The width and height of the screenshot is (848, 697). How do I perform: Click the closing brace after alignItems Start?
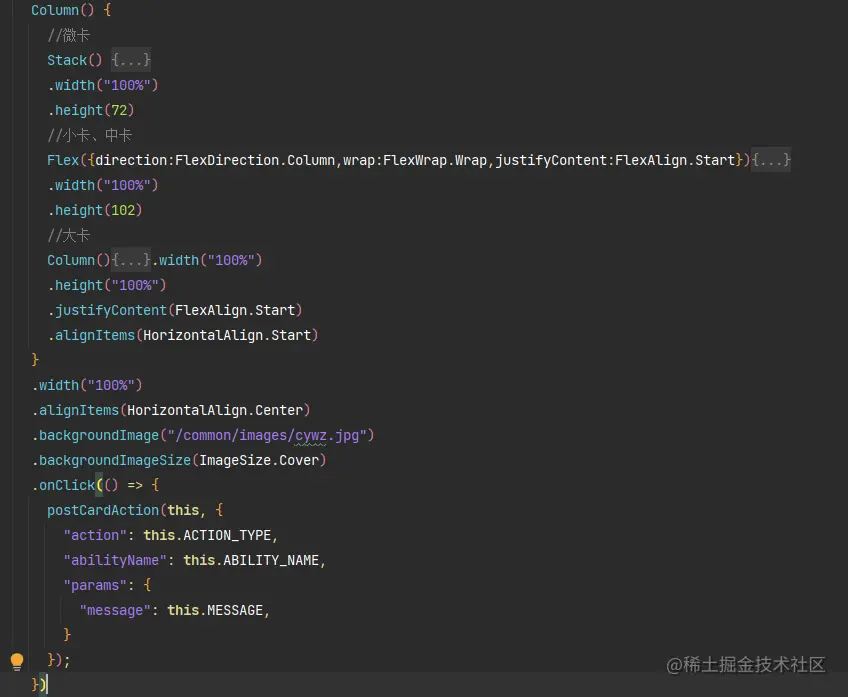click(35, 360)
